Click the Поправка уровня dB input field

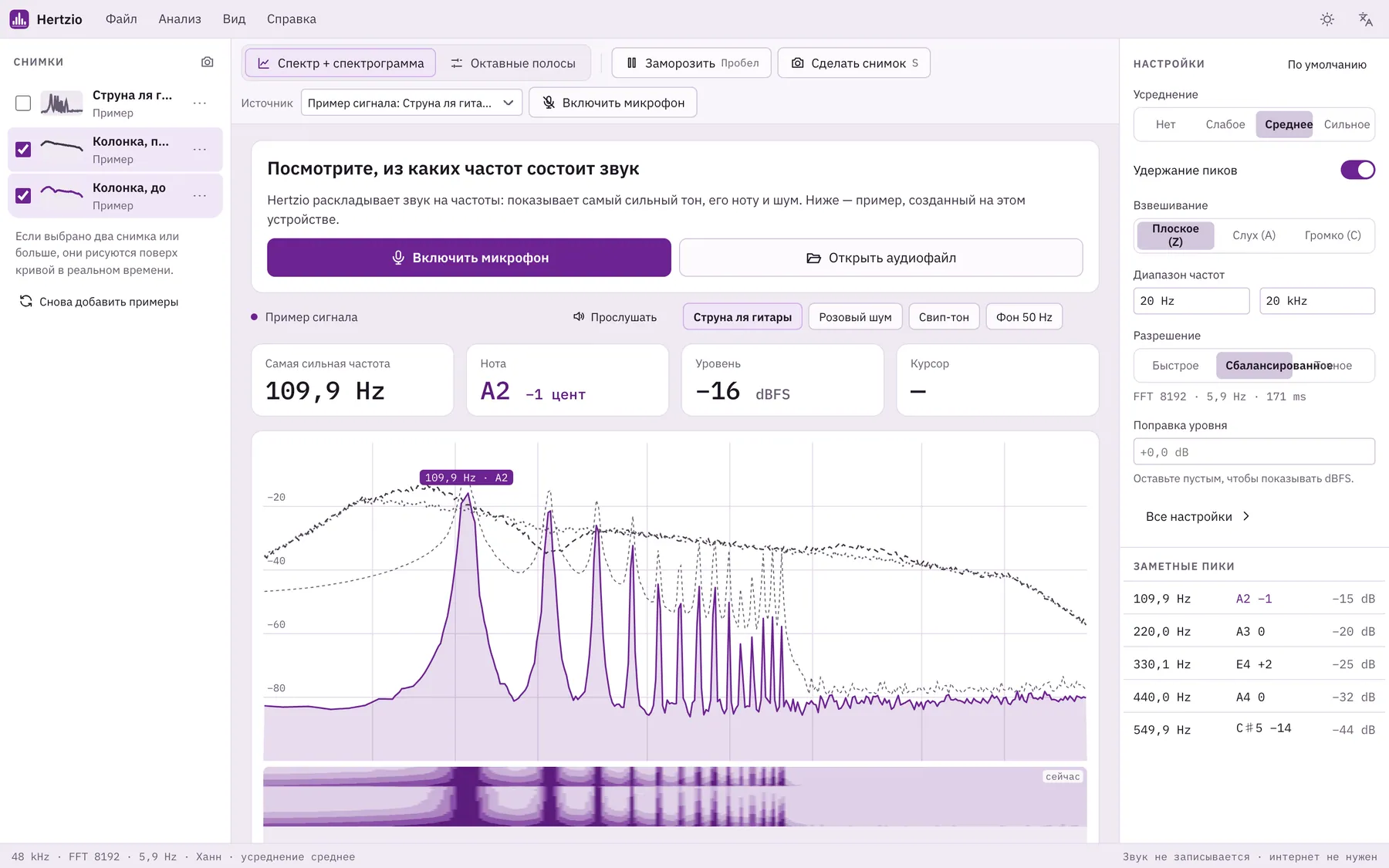(x=1254, y=452)
